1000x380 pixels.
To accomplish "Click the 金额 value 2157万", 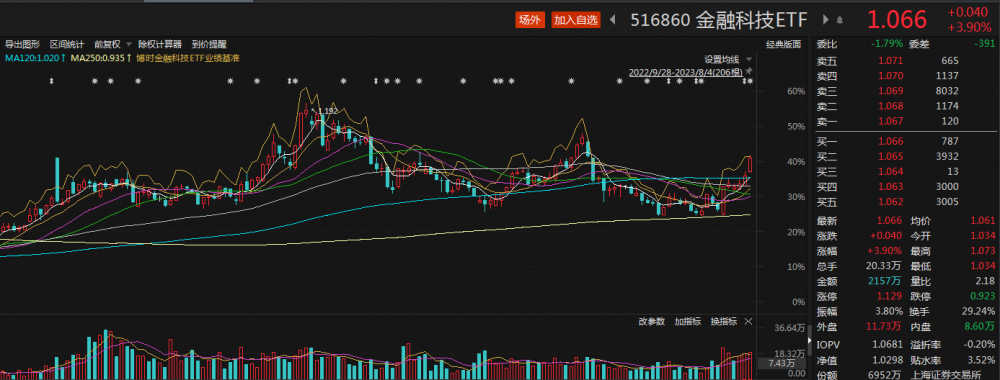I will point(886,281).
